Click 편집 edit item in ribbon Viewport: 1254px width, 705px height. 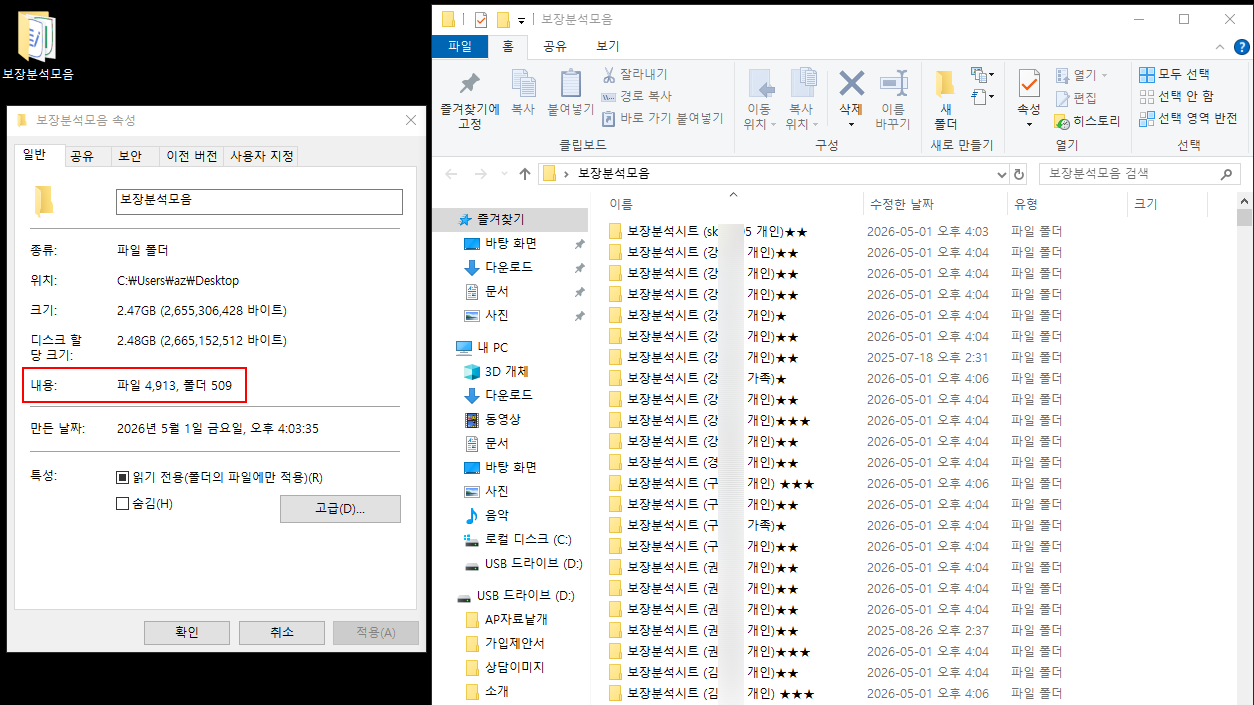pyautogui.click(x=1076, y=98)
